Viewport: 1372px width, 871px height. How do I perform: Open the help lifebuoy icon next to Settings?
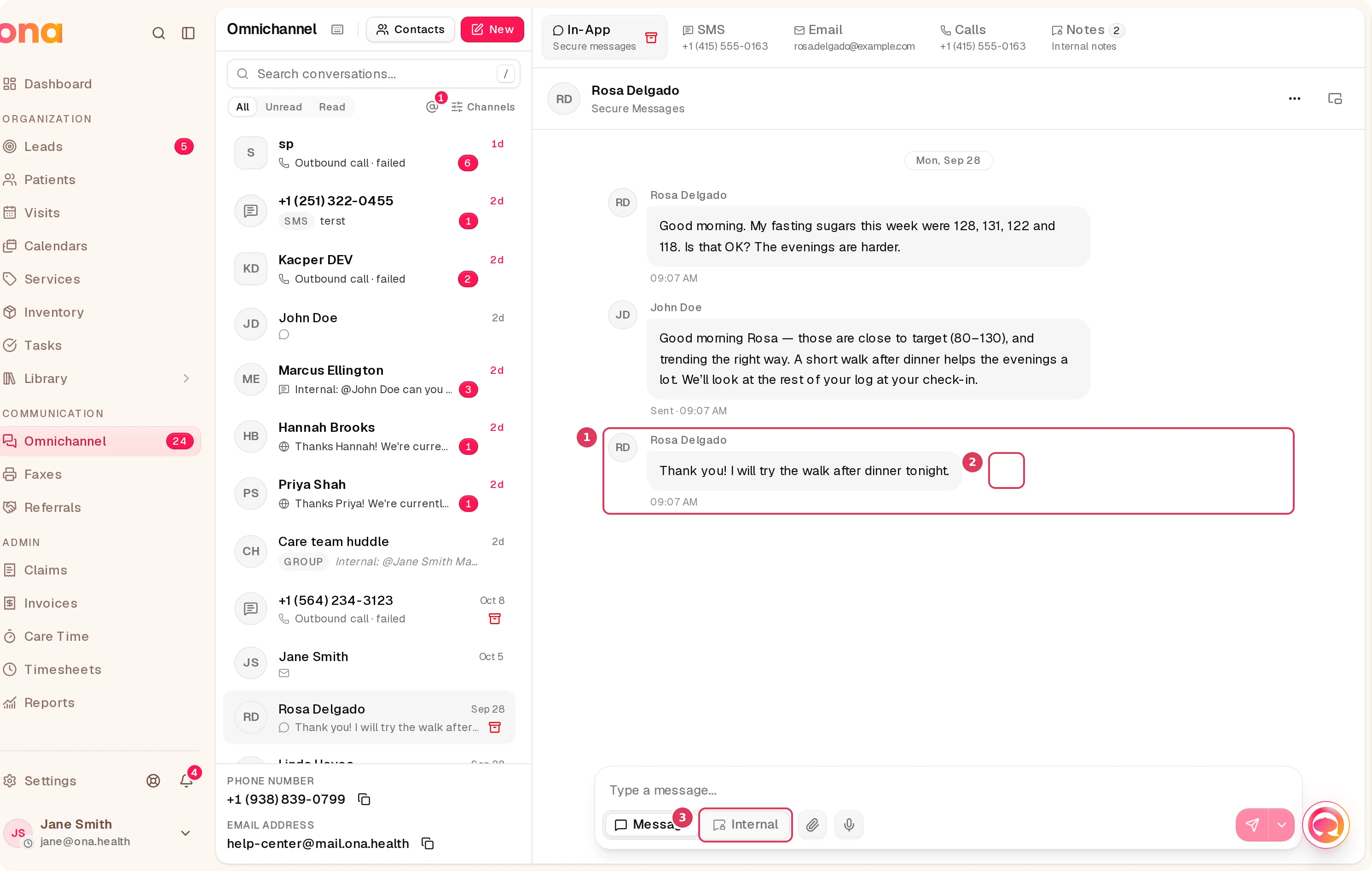153,780
